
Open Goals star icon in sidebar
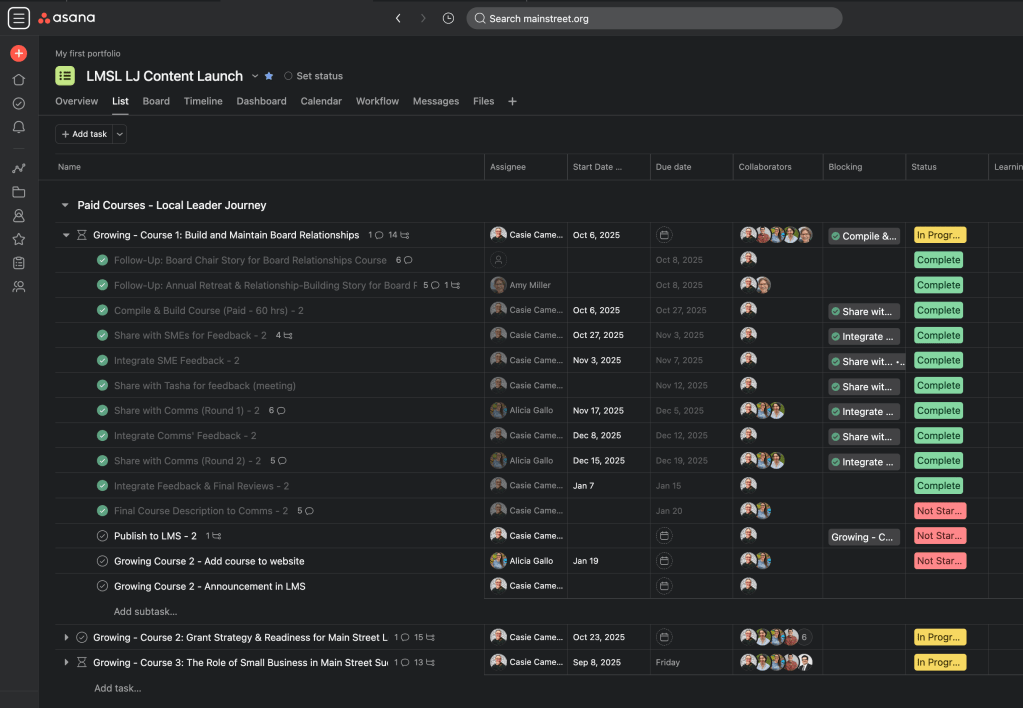[18, 239]
